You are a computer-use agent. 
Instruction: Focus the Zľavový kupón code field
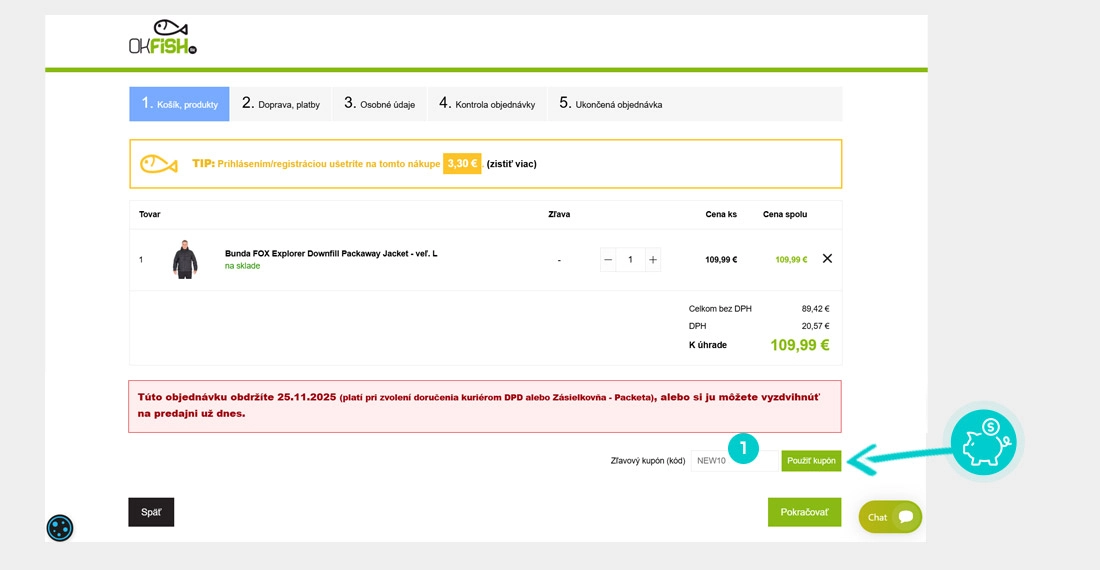(x=736, y=461)
